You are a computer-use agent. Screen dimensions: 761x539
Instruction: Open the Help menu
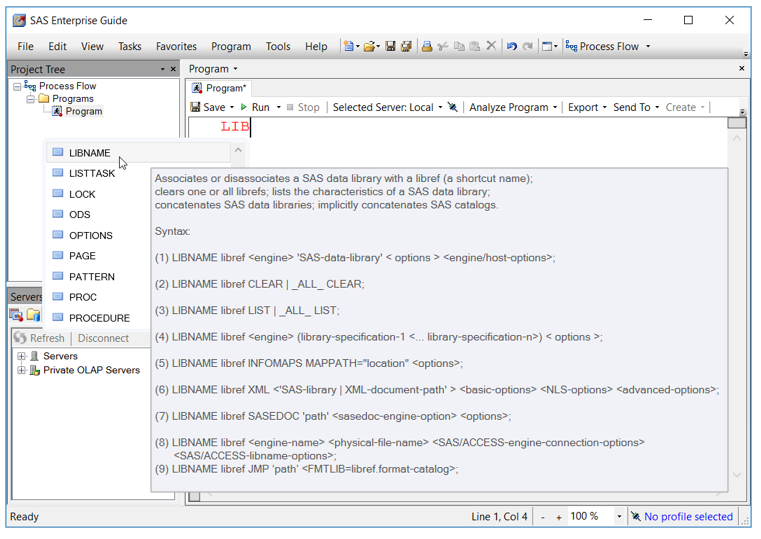(x=316, y=47)
